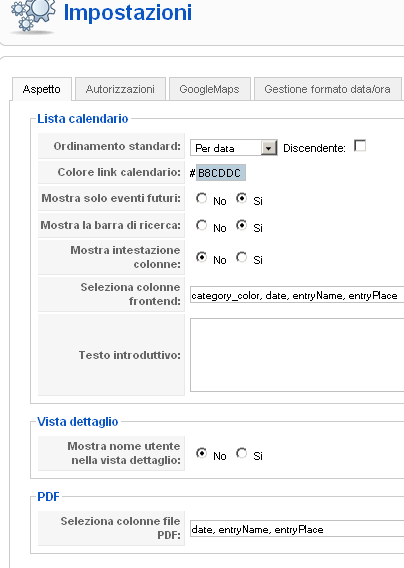Click the PDF section heading
The height and width of the screenshot is (568, 404).
coord(48,497)
